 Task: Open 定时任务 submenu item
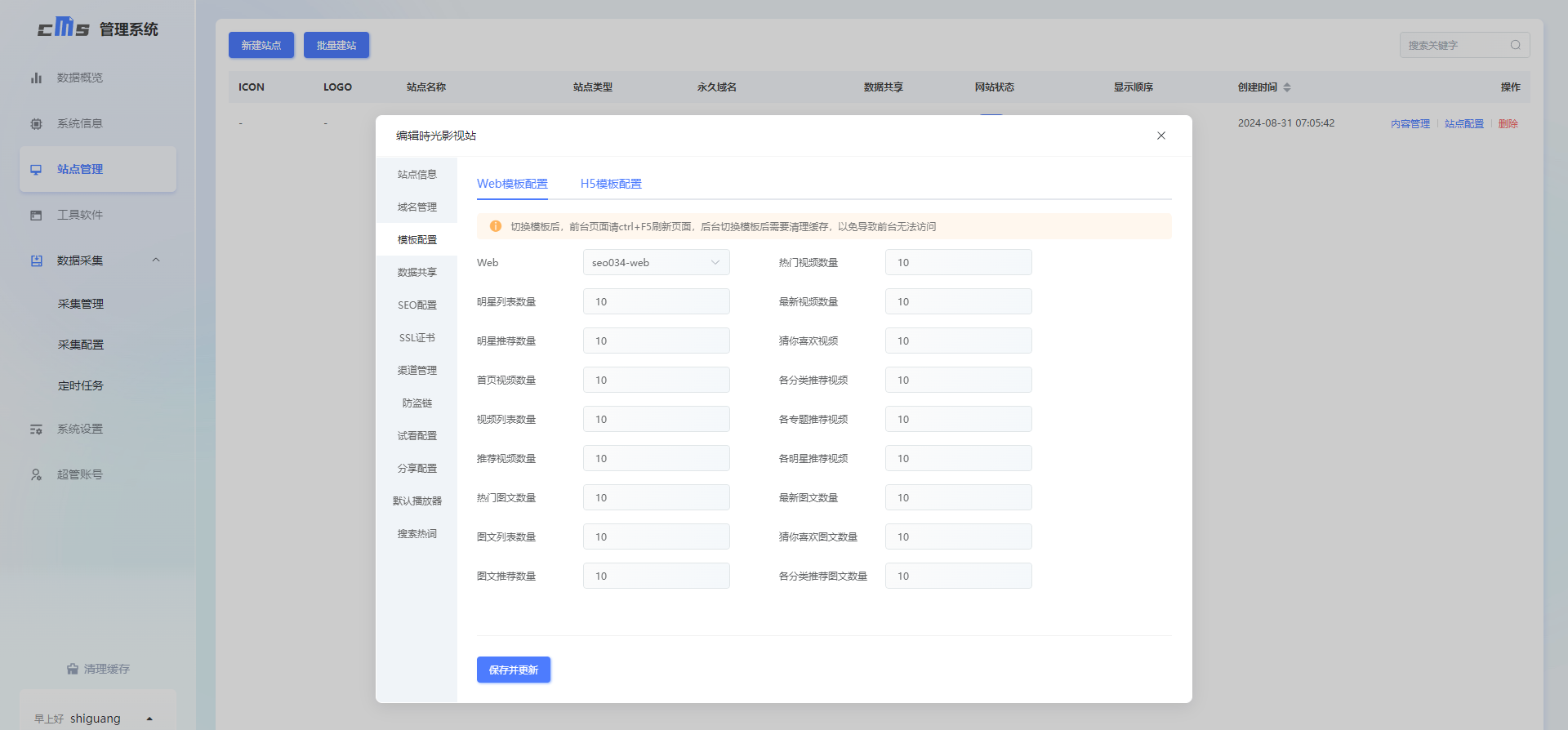pos(81,385)
